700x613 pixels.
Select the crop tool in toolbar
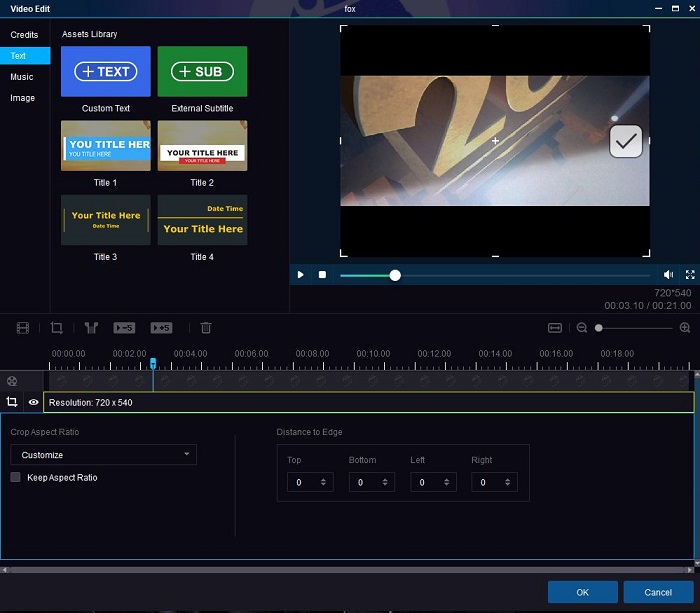tap(57, 328)
